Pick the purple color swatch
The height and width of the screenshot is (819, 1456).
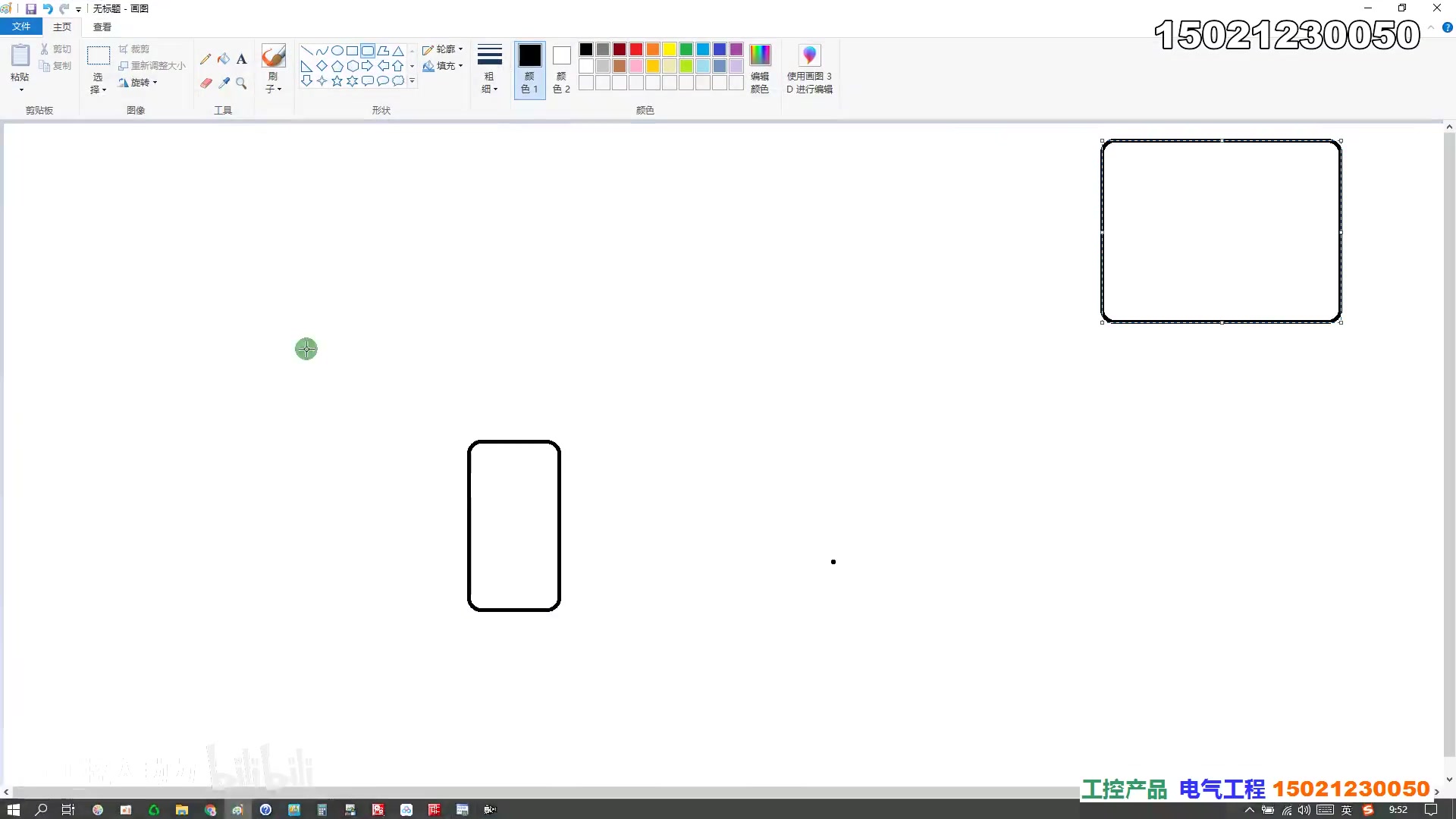click(736, 49)
